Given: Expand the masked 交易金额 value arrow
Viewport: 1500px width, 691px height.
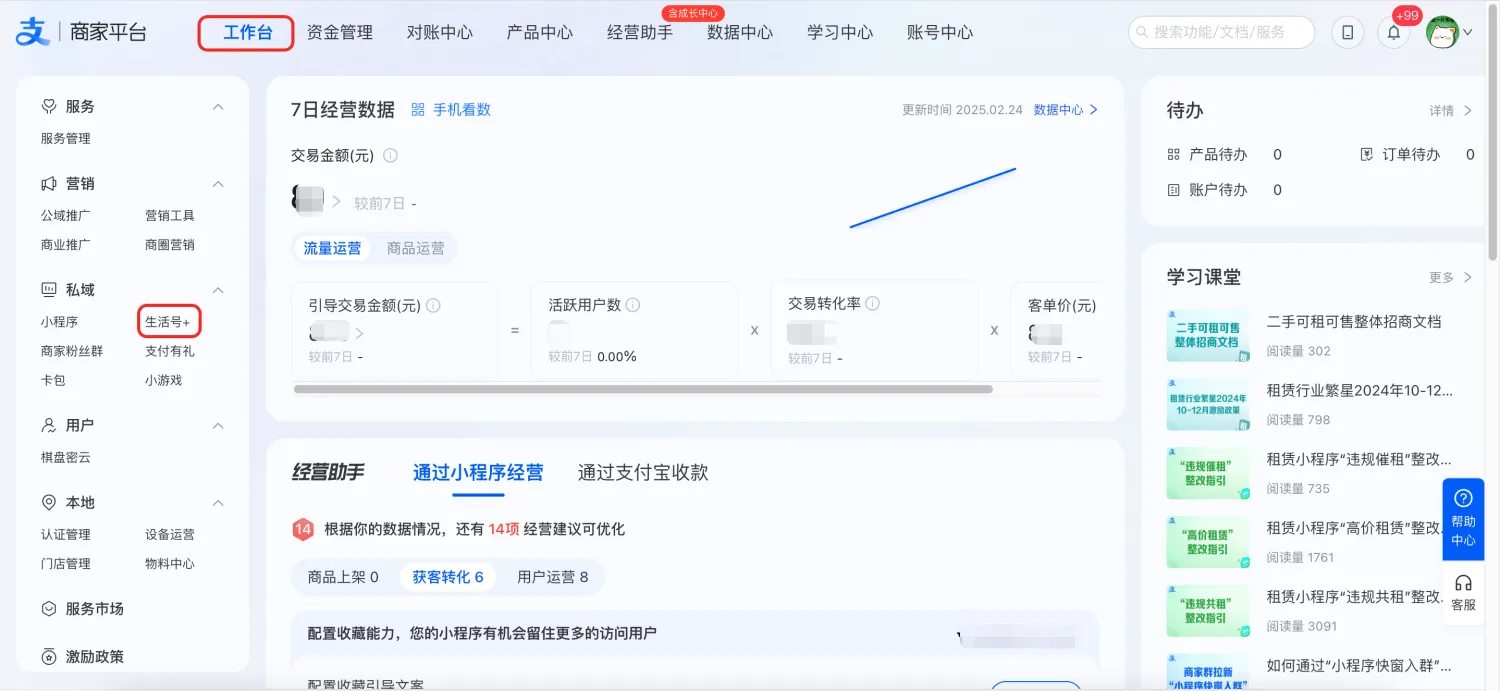Looking at the screenshot, I should click(336, 201).
